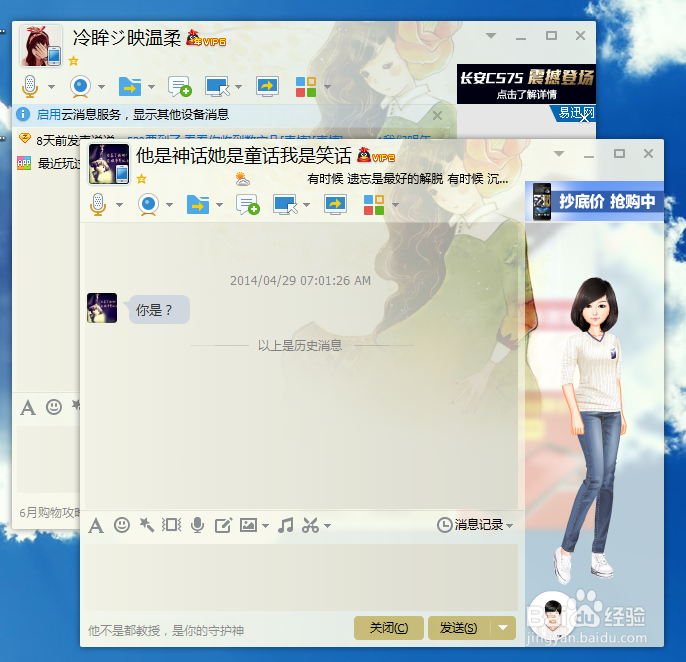Click message input box in front window
This screenshot has width=686, height=662.
tap(302, 577)
